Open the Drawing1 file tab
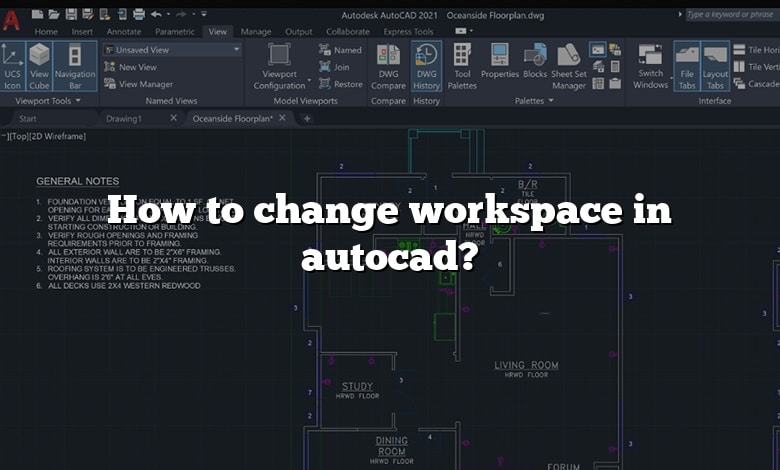The image size is (780, 470). (x=124, y=118)
